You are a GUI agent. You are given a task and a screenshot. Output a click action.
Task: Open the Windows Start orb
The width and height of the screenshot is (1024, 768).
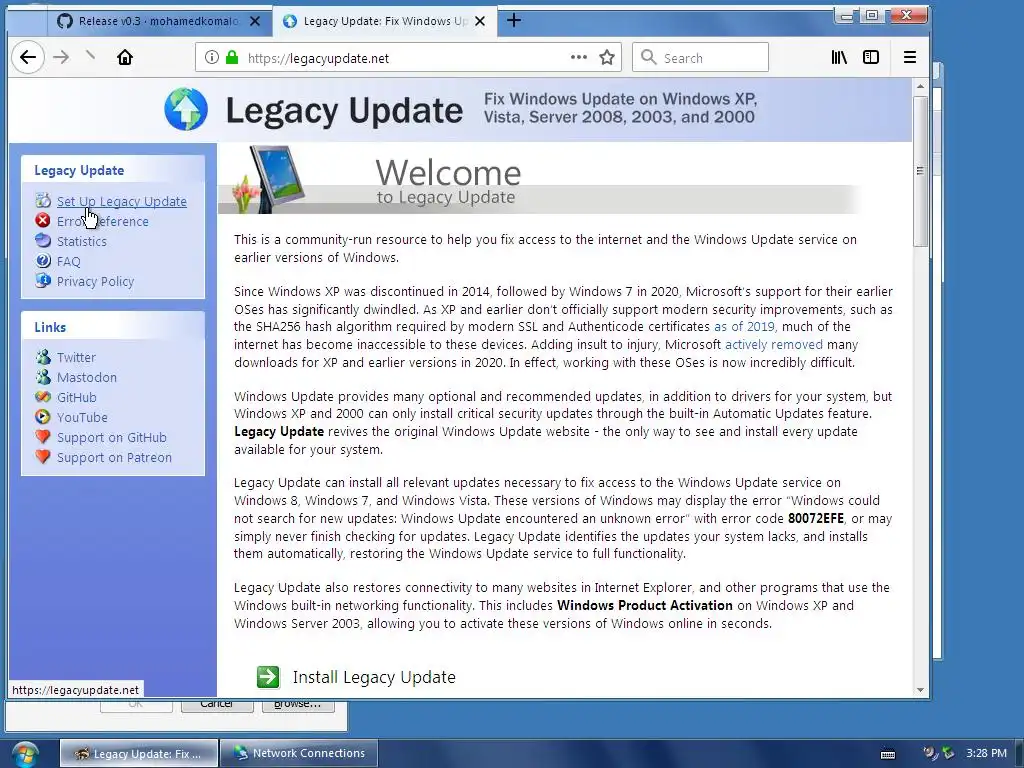click(25, 754)
